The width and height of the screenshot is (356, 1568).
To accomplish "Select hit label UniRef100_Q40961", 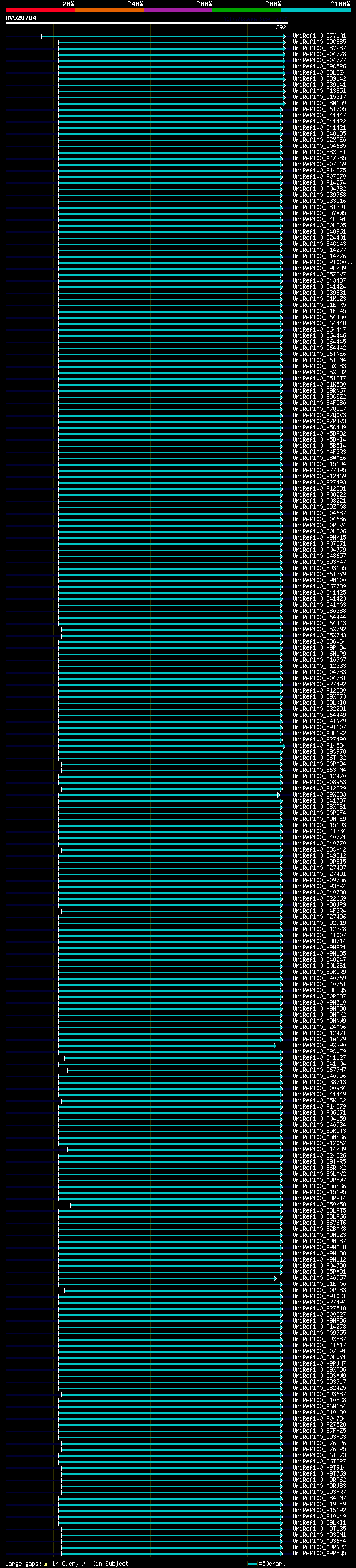I will (x=319, y=231).
